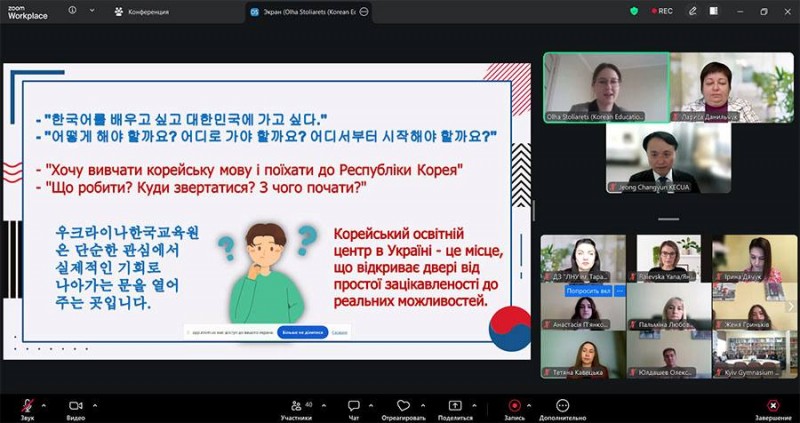Expand video options arrow next to Видео
This screenshot has height=423, width=800.
pyautogui.click(x=95, y=406)
